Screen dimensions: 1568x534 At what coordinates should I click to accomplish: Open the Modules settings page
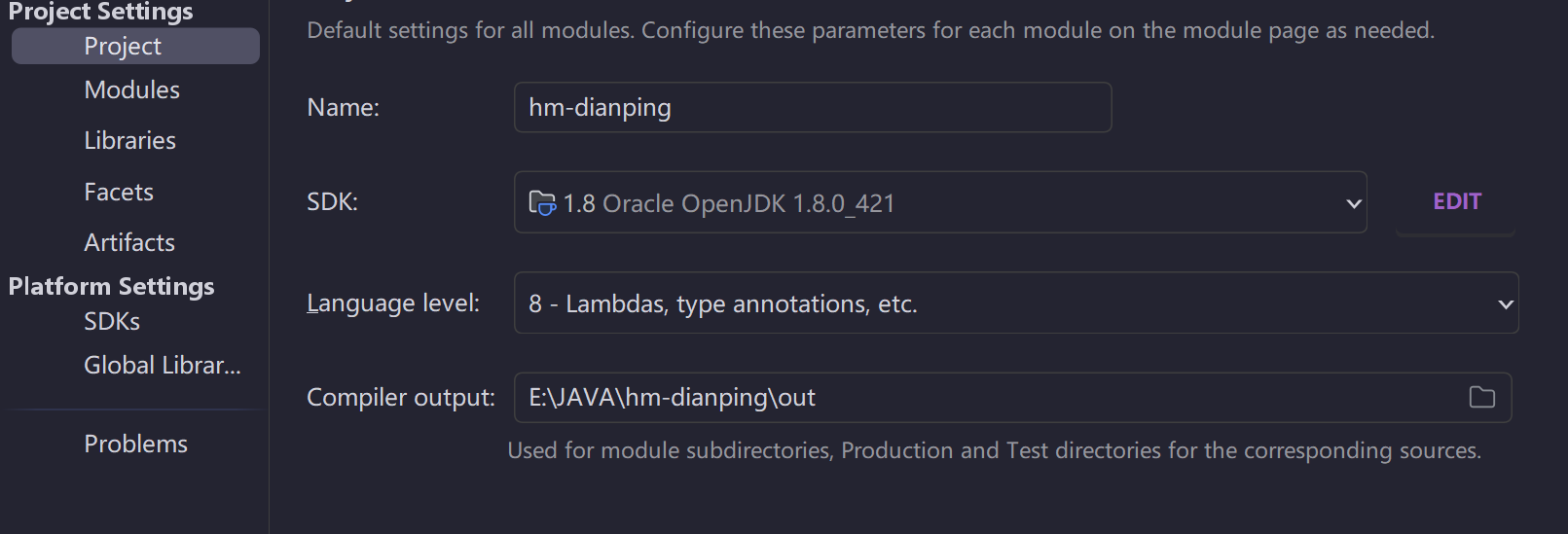click(x=132, y=89)
